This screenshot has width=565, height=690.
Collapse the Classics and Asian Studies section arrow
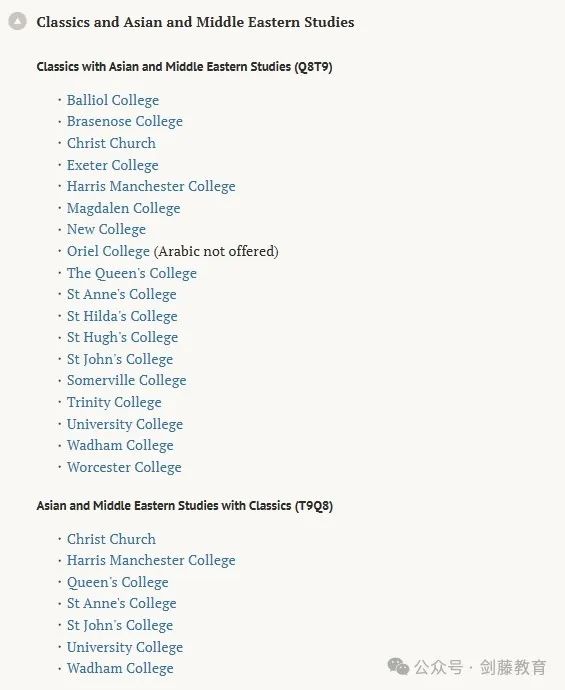tap(18, 21)
